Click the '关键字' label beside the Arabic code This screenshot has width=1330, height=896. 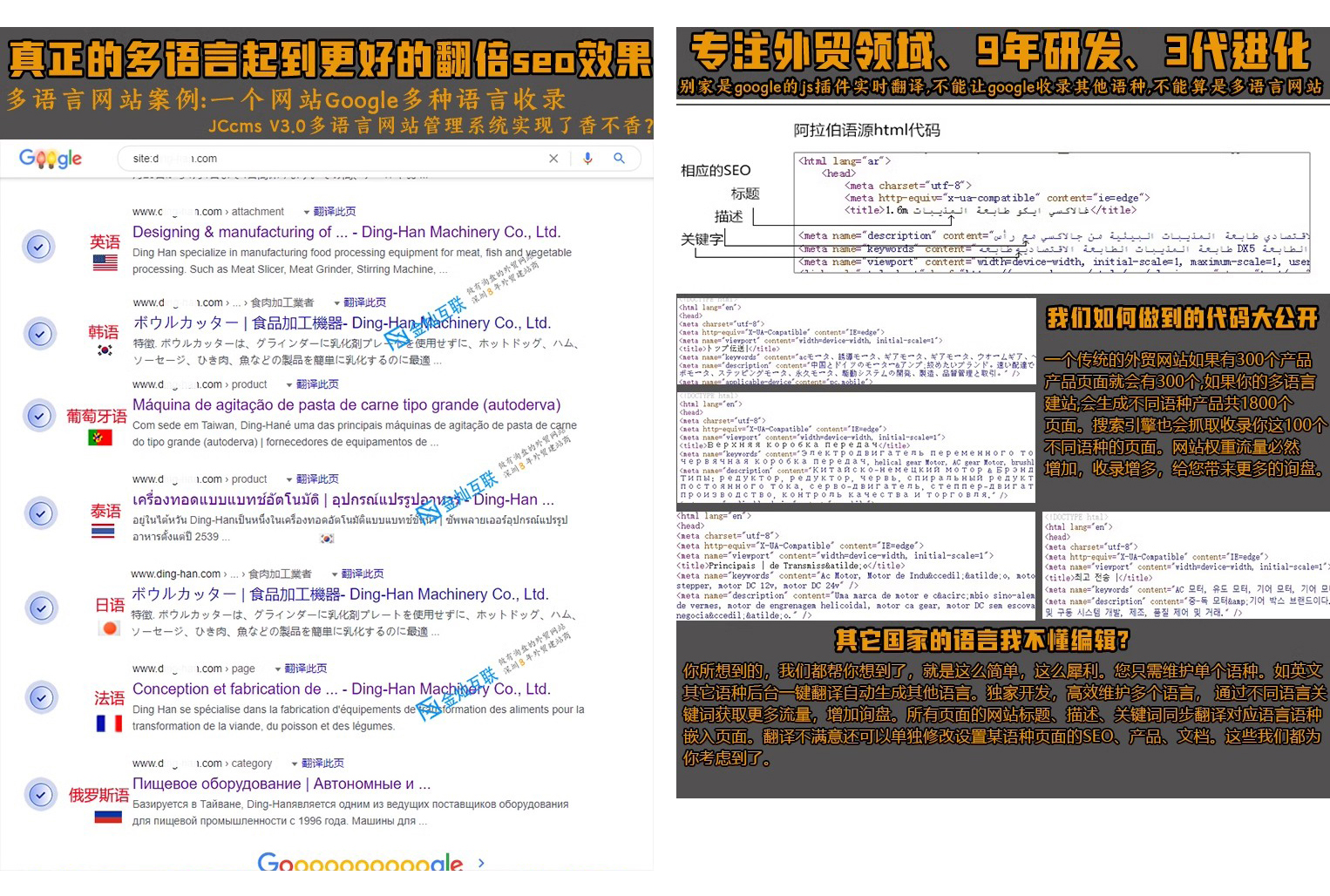point(702,239)
